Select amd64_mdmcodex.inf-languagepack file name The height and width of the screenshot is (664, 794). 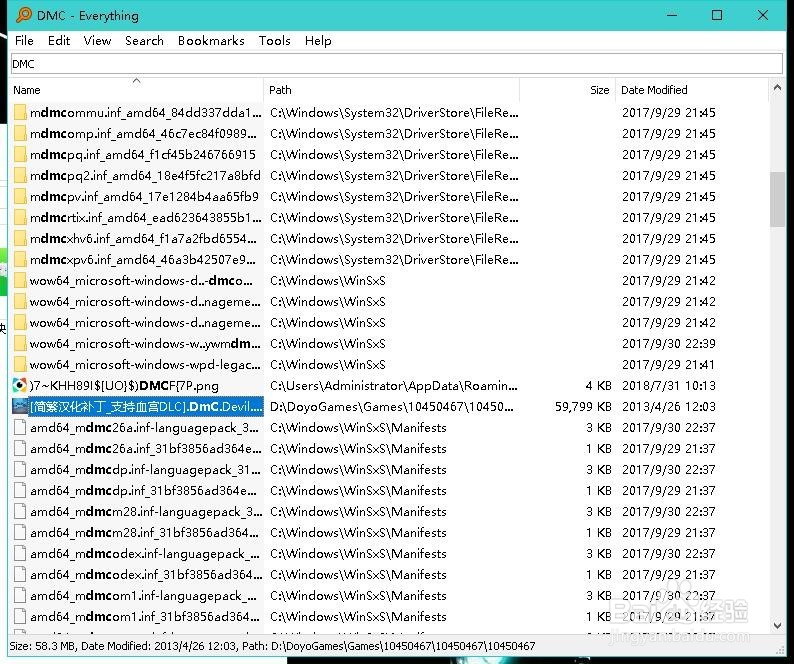145,554
